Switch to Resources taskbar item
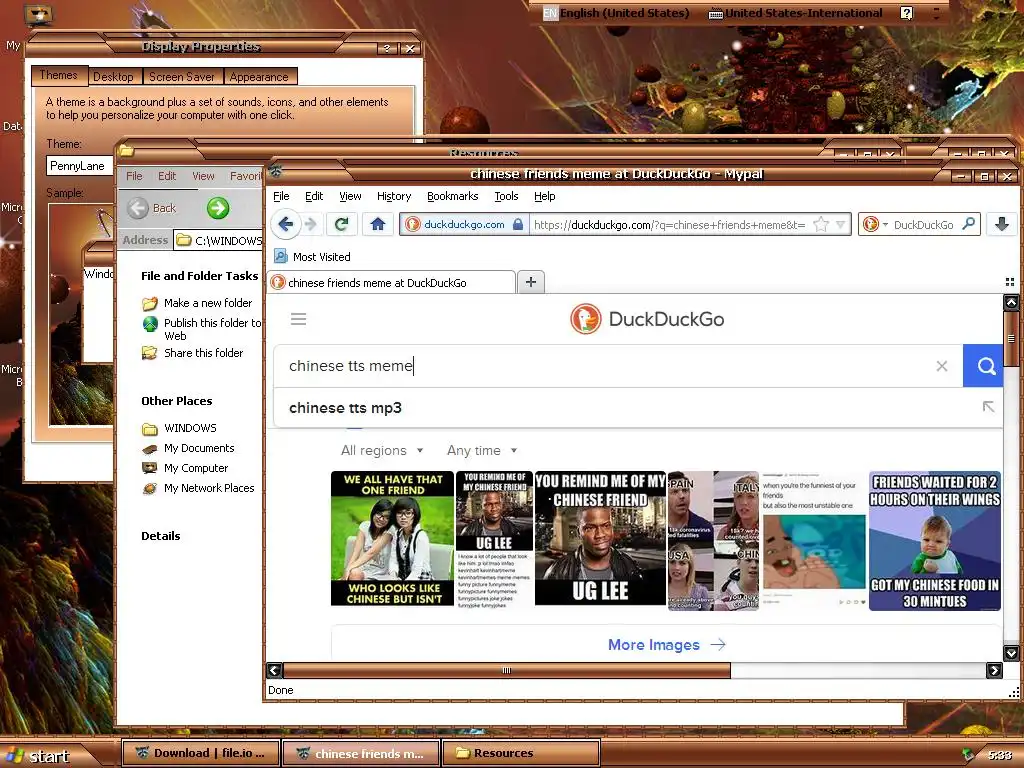This screenshot has height=768, width=1024. 521,753
